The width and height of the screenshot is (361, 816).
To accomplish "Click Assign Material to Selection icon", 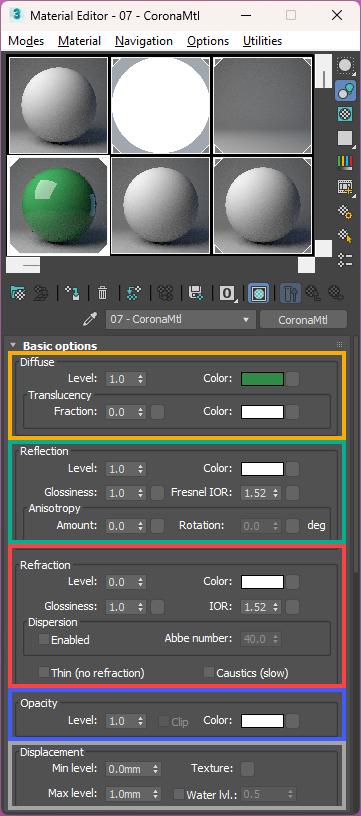I will (x=72, y=294).
